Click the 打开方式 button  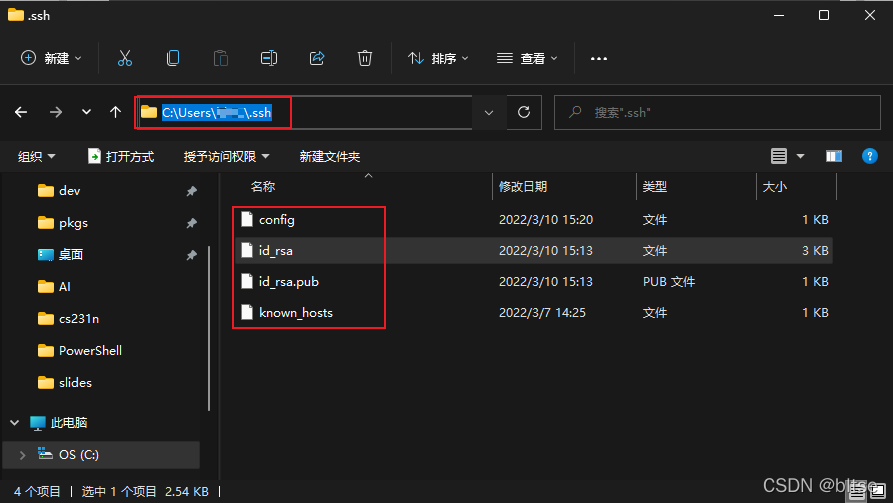(121, 157)
